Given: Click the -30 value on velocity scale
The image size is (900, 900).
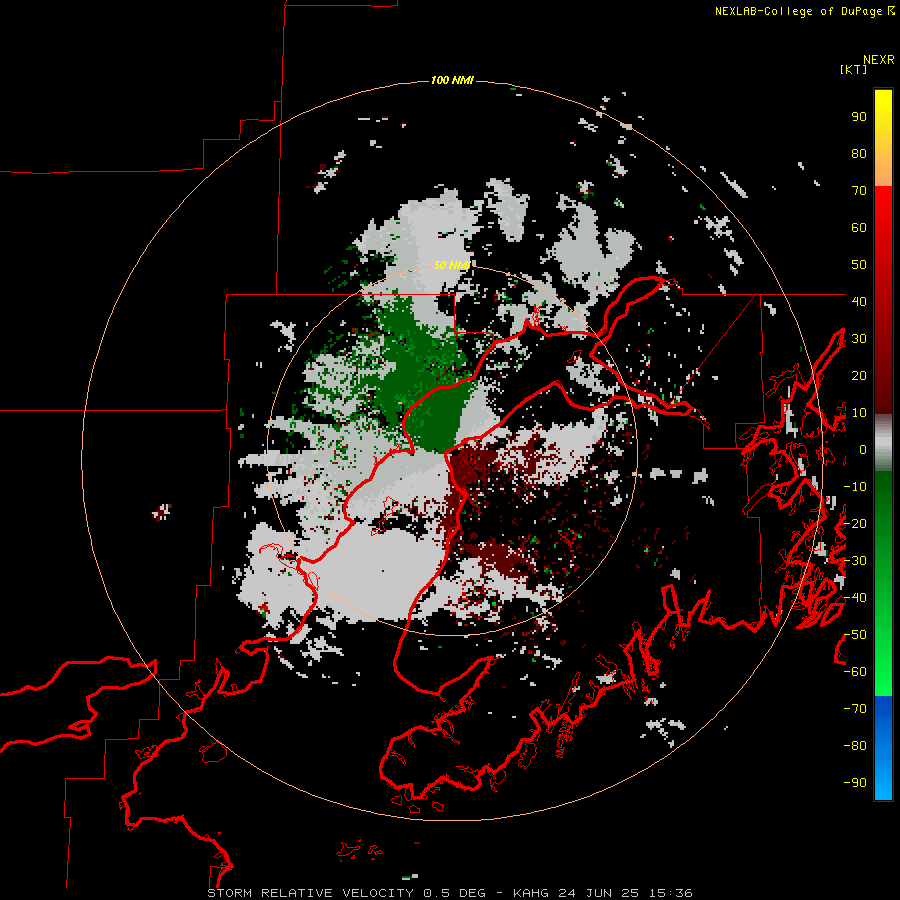Looking at the screenshot, I should pyautogui.click(x=855, y=561).
